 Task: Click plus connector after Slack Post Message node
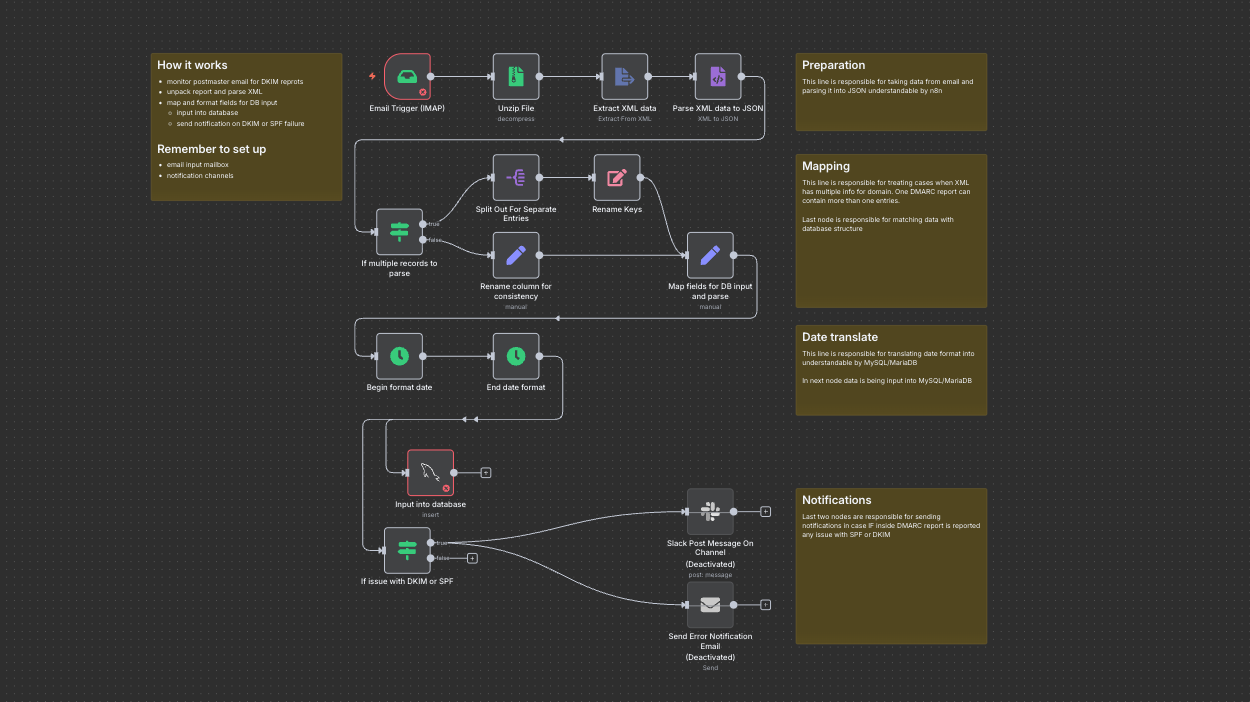(765, 512)
